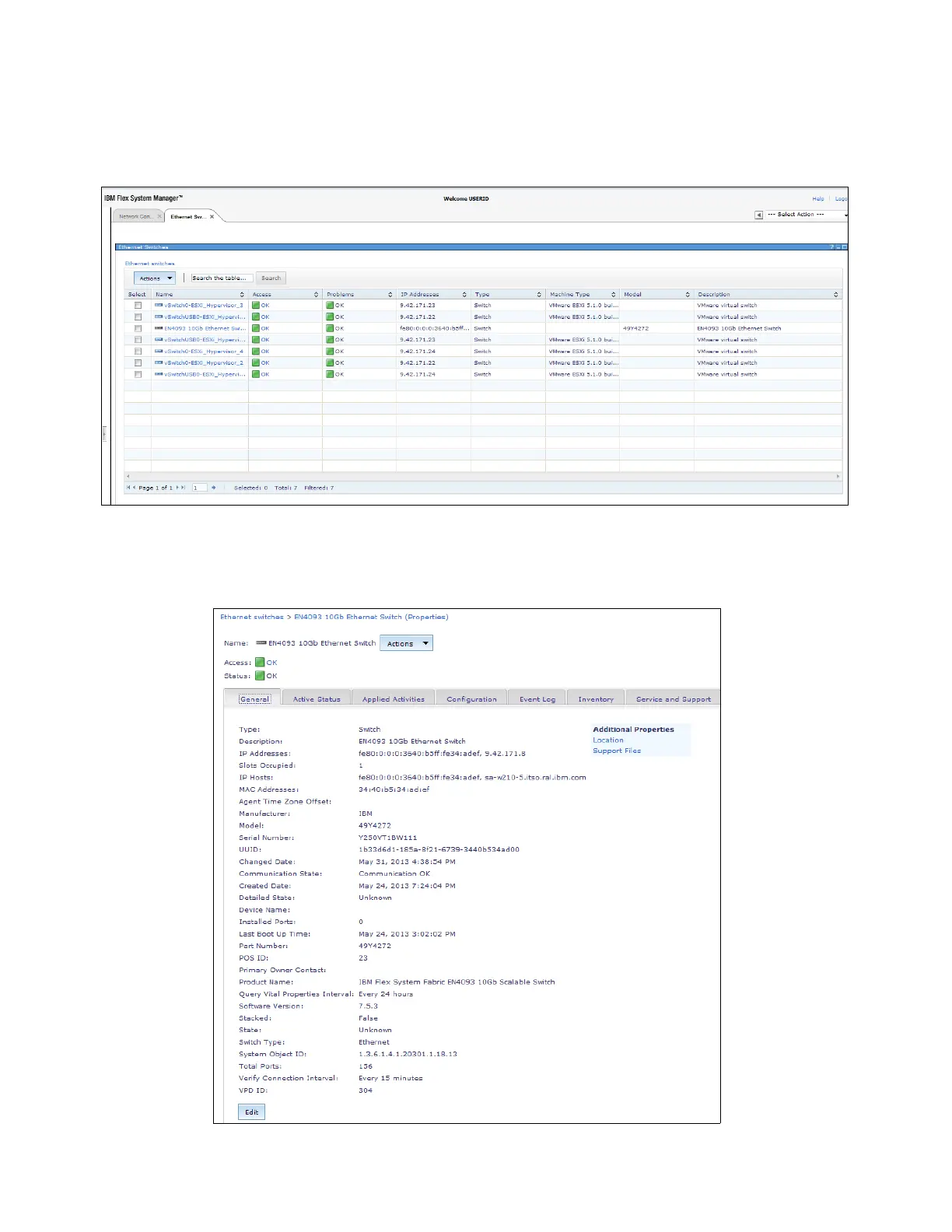Open the Help link
The image size is (952, 1232).
pos(818,199)
